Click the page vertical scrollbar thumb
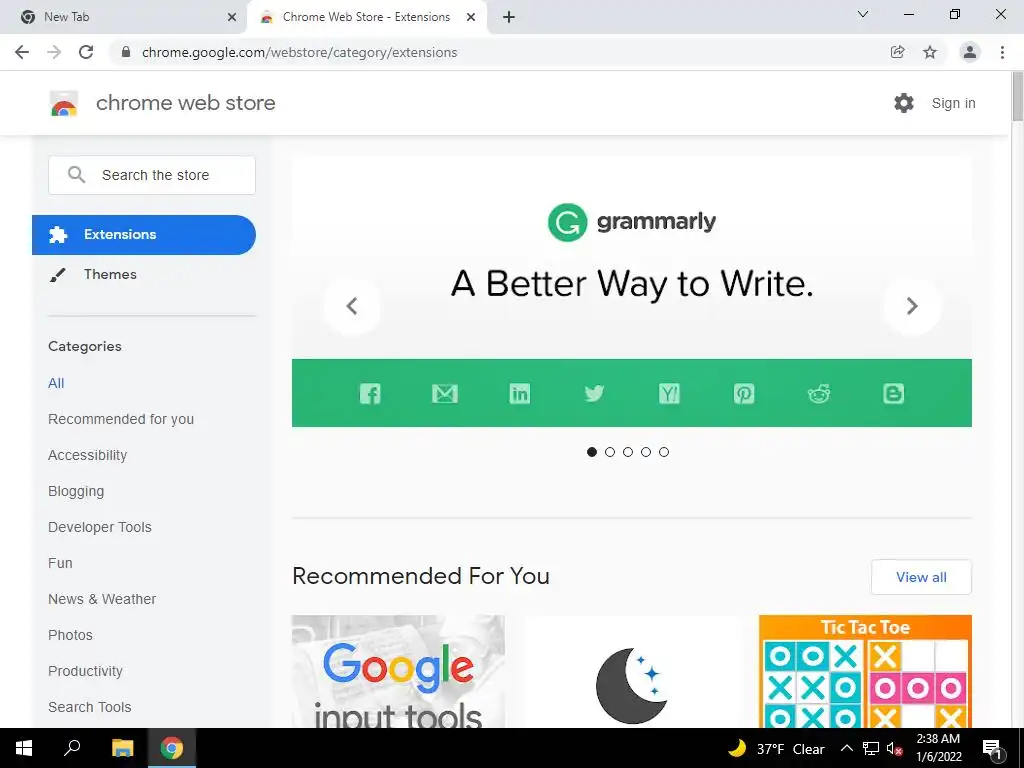The height and width of the screenshot is (768, 1024). pos(1017,97)
